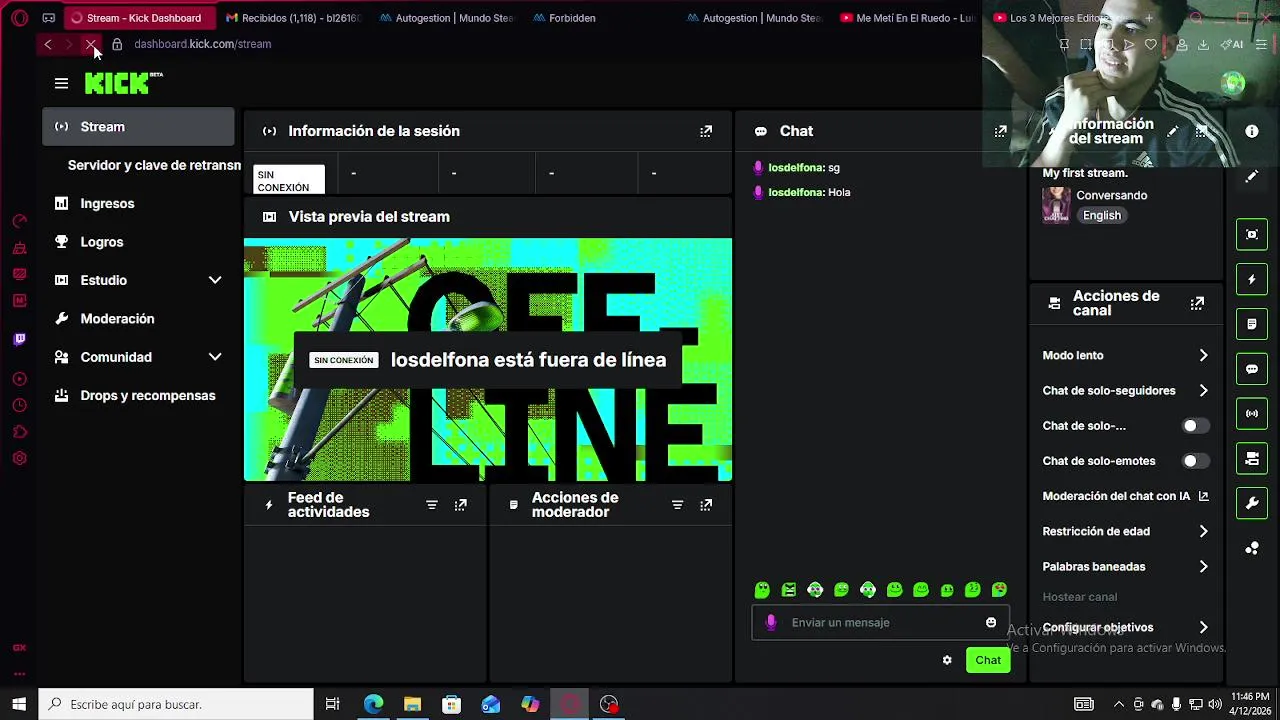Click the Conversando category thumbnail
The height and width of the screenshot is (720, 1280).
tap(1056, 205)
